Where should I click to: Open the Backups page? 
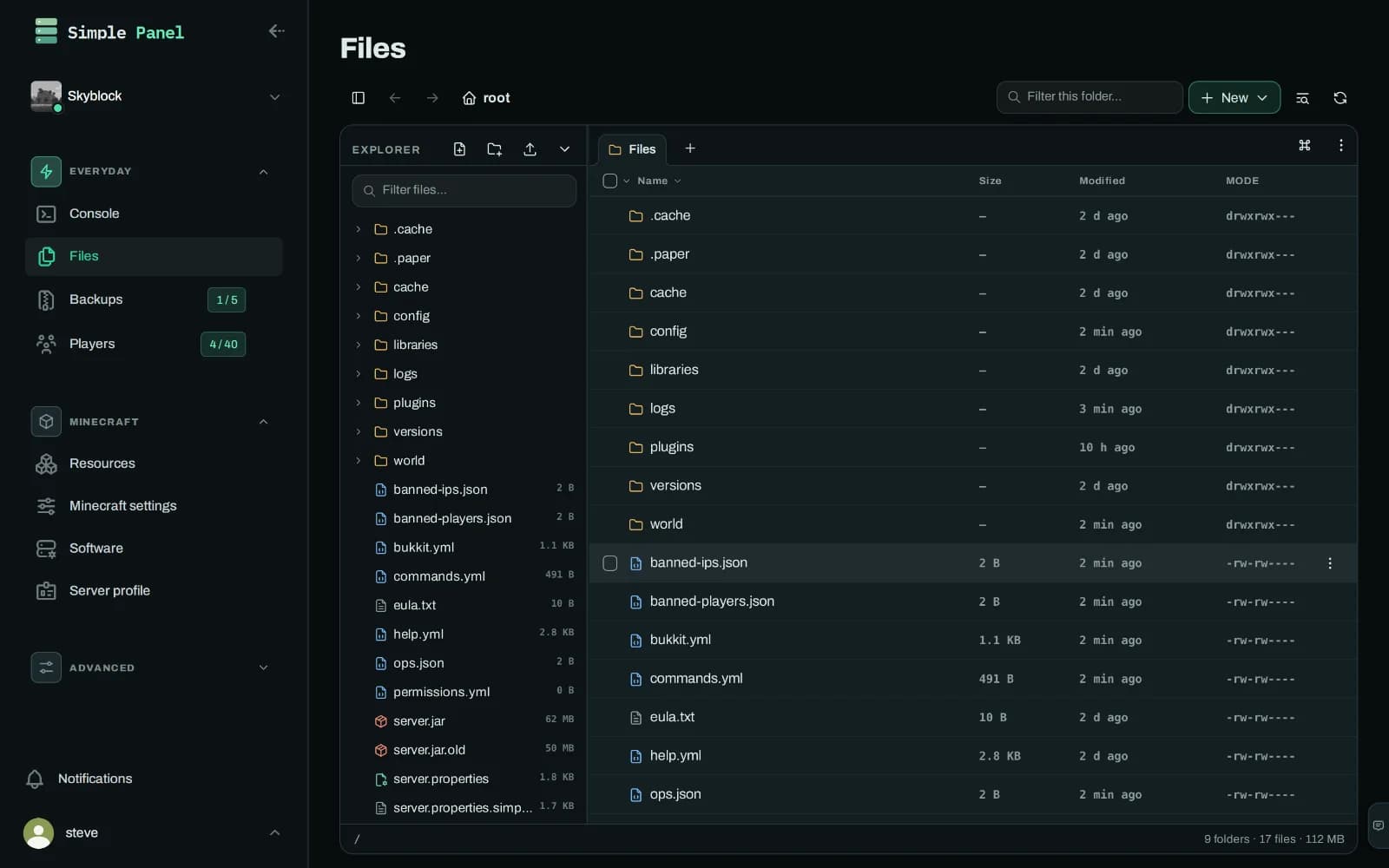pyautogui.click(x=154, y=299)
